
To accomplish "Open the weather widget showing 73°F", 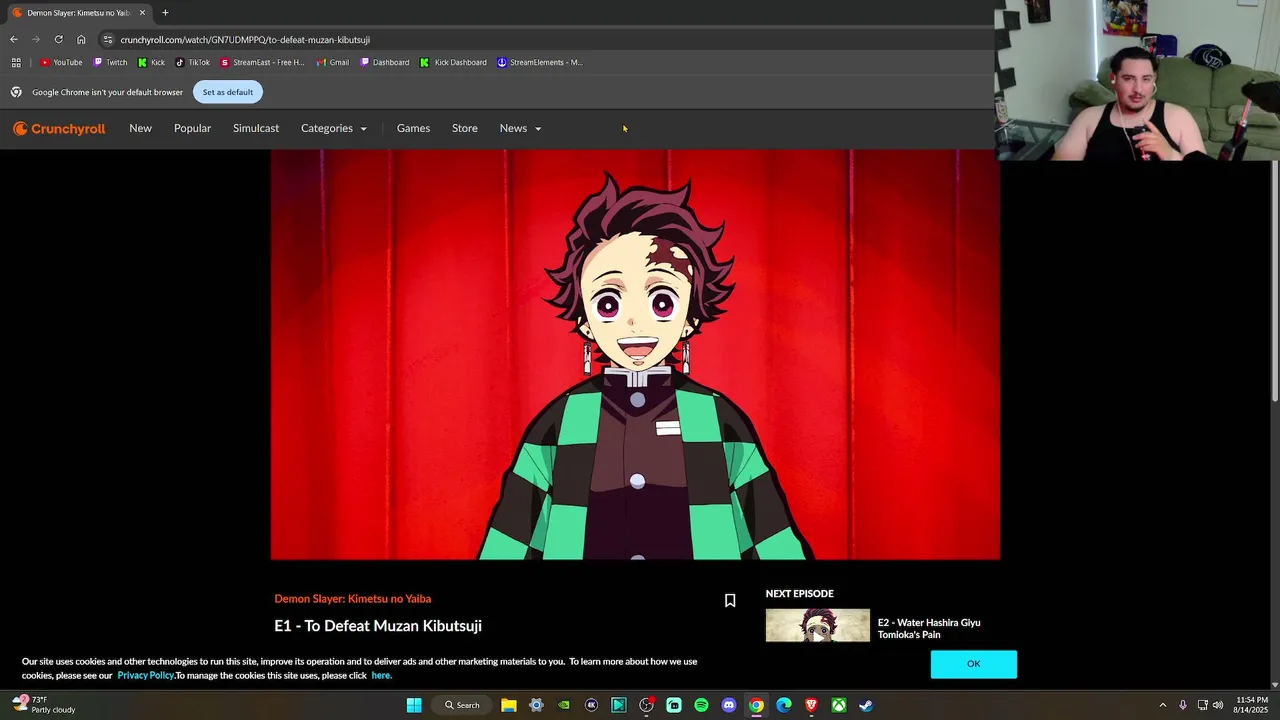I will (45, 705).
